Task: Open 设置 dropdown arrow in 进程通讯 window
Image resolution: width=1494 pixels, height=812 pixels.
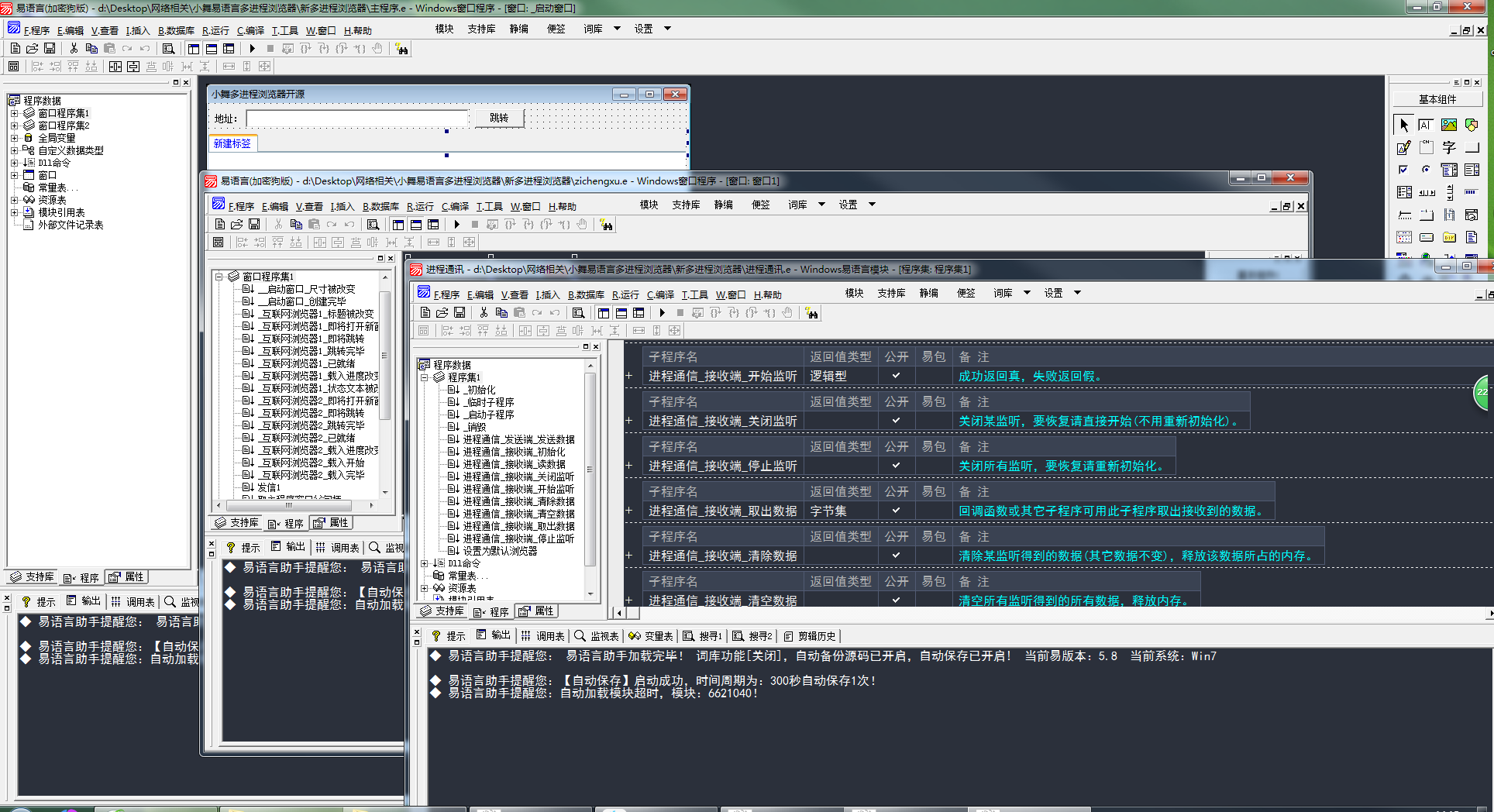Action: 1077,293
